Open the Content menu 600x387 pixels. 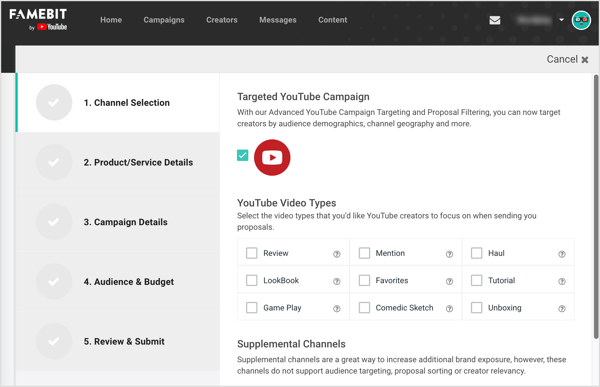point(333,20)
